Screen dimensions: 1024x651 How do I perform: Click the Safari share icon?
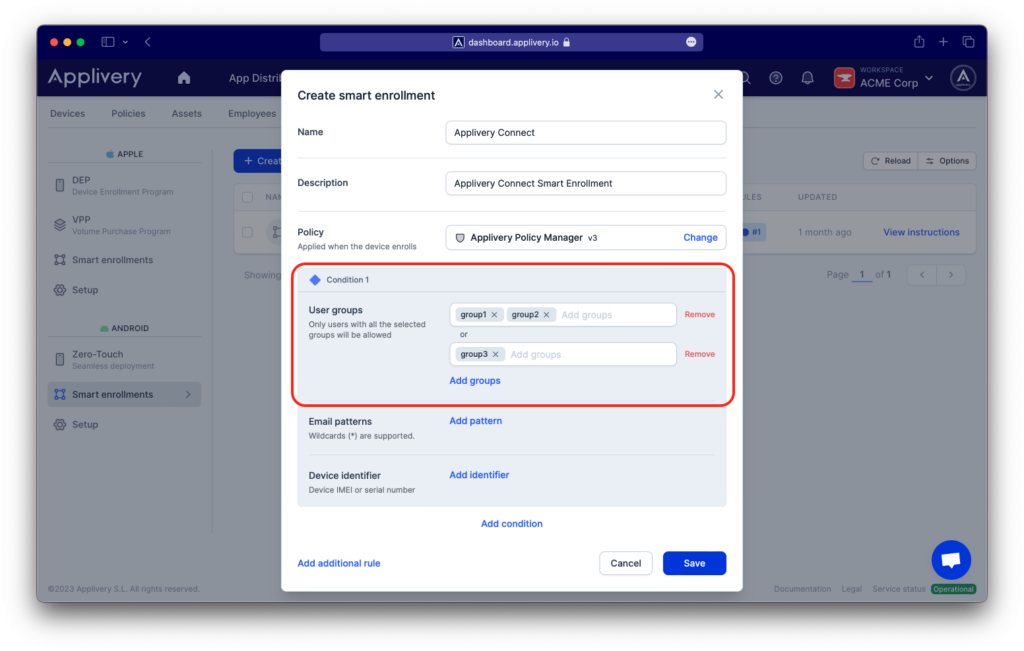(919, 42)
